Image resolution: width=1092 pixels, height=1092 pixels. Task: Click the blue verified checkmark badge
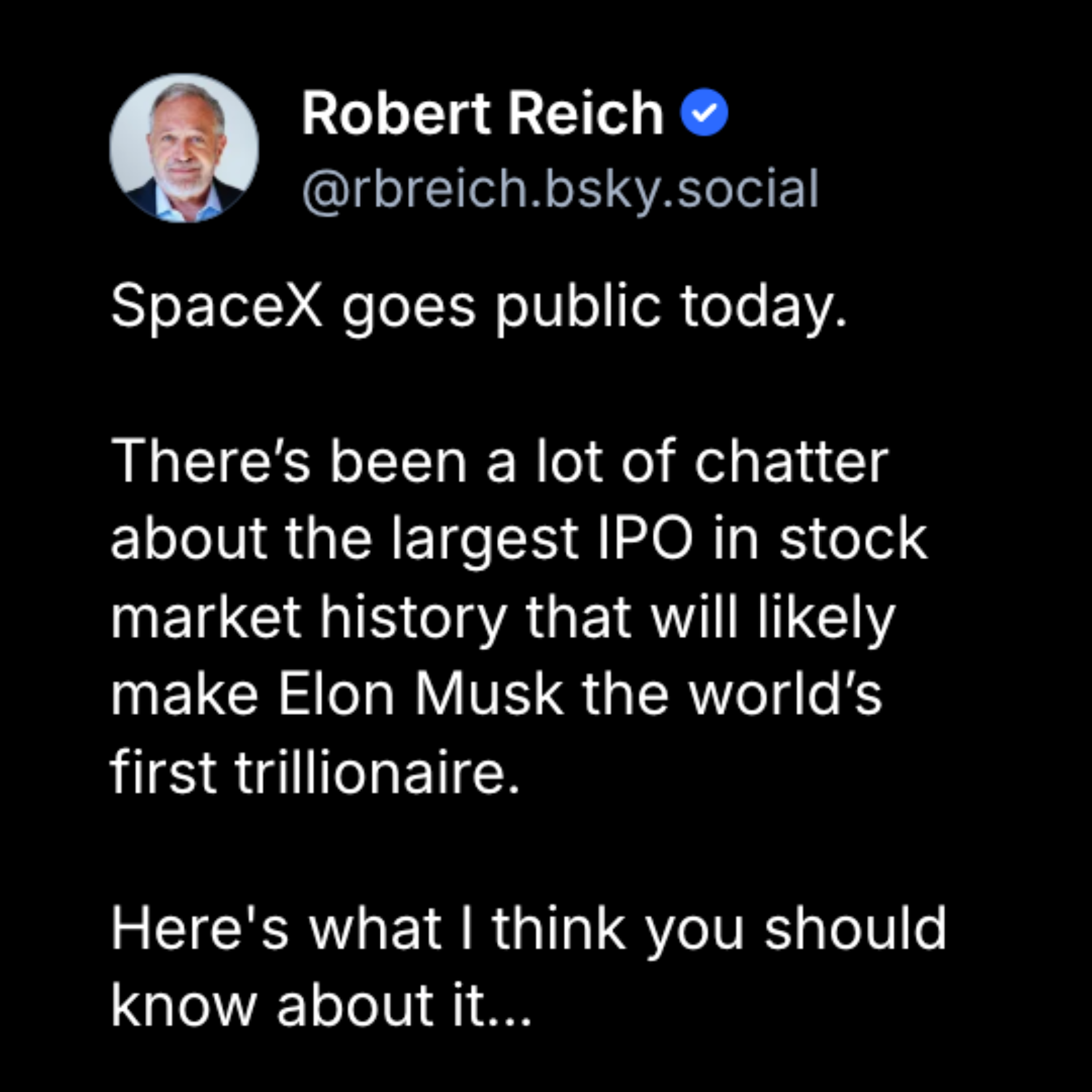[x=704, y=113]
